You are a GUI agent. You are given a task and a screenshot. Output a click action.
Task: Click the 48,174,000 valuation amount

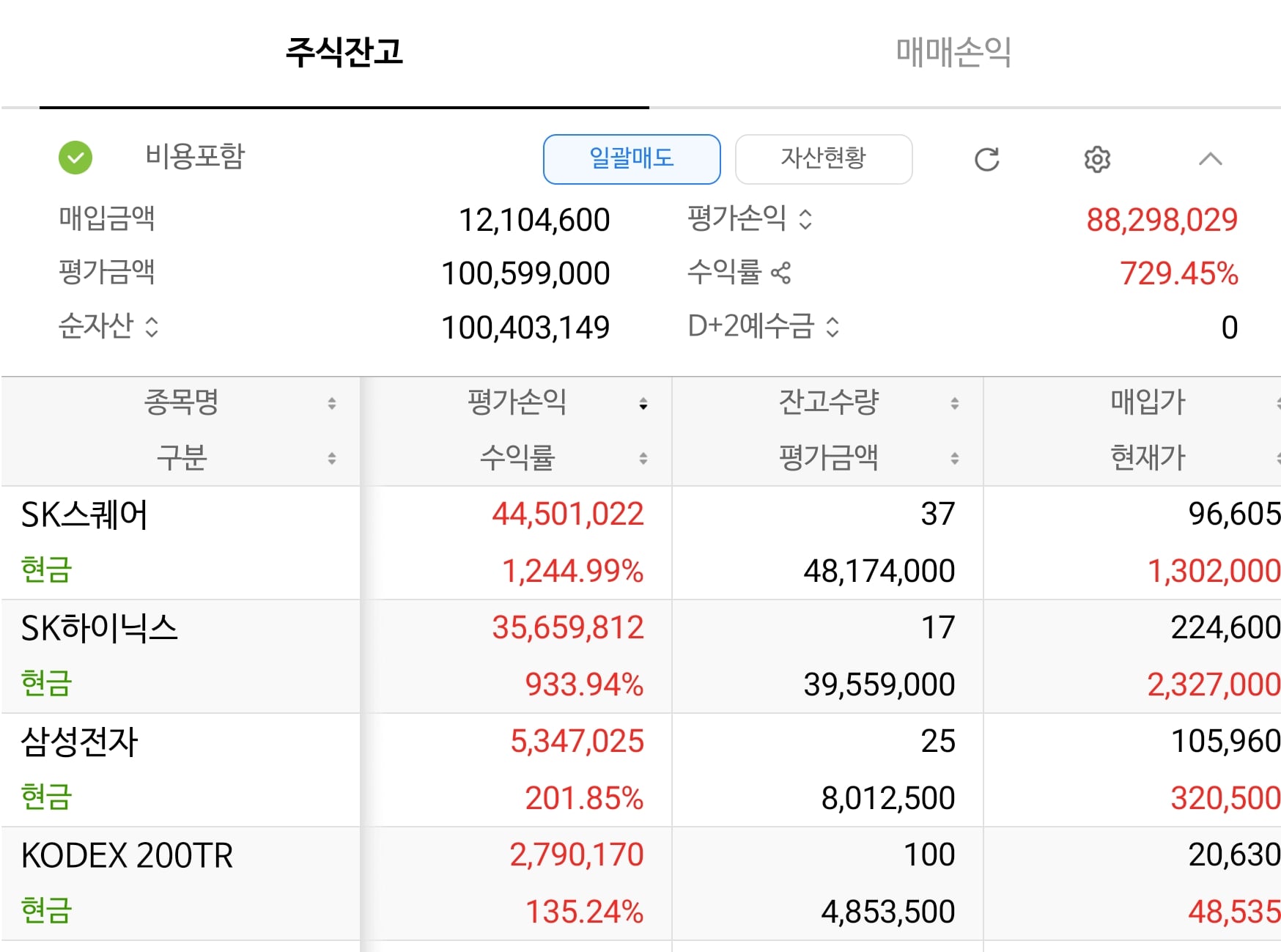pyautogui.click(x=879, y=571)
